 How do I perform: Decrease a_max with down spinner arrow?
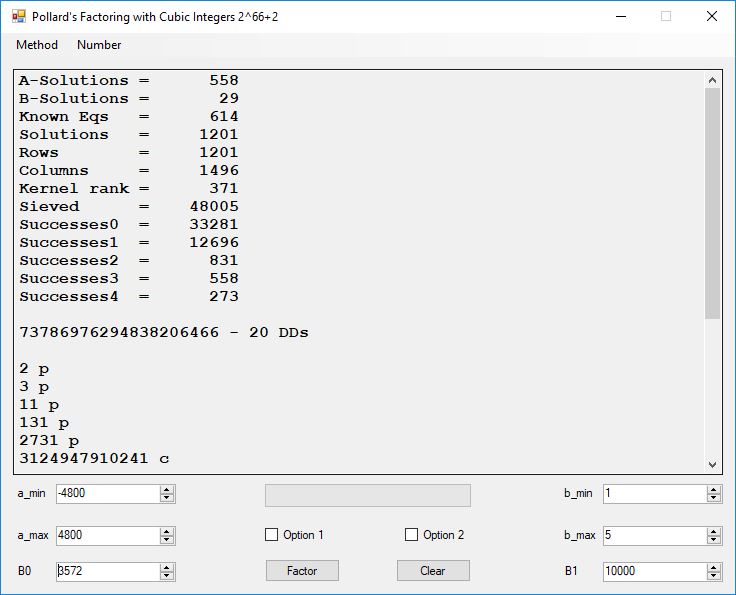[x=167, y=540]
